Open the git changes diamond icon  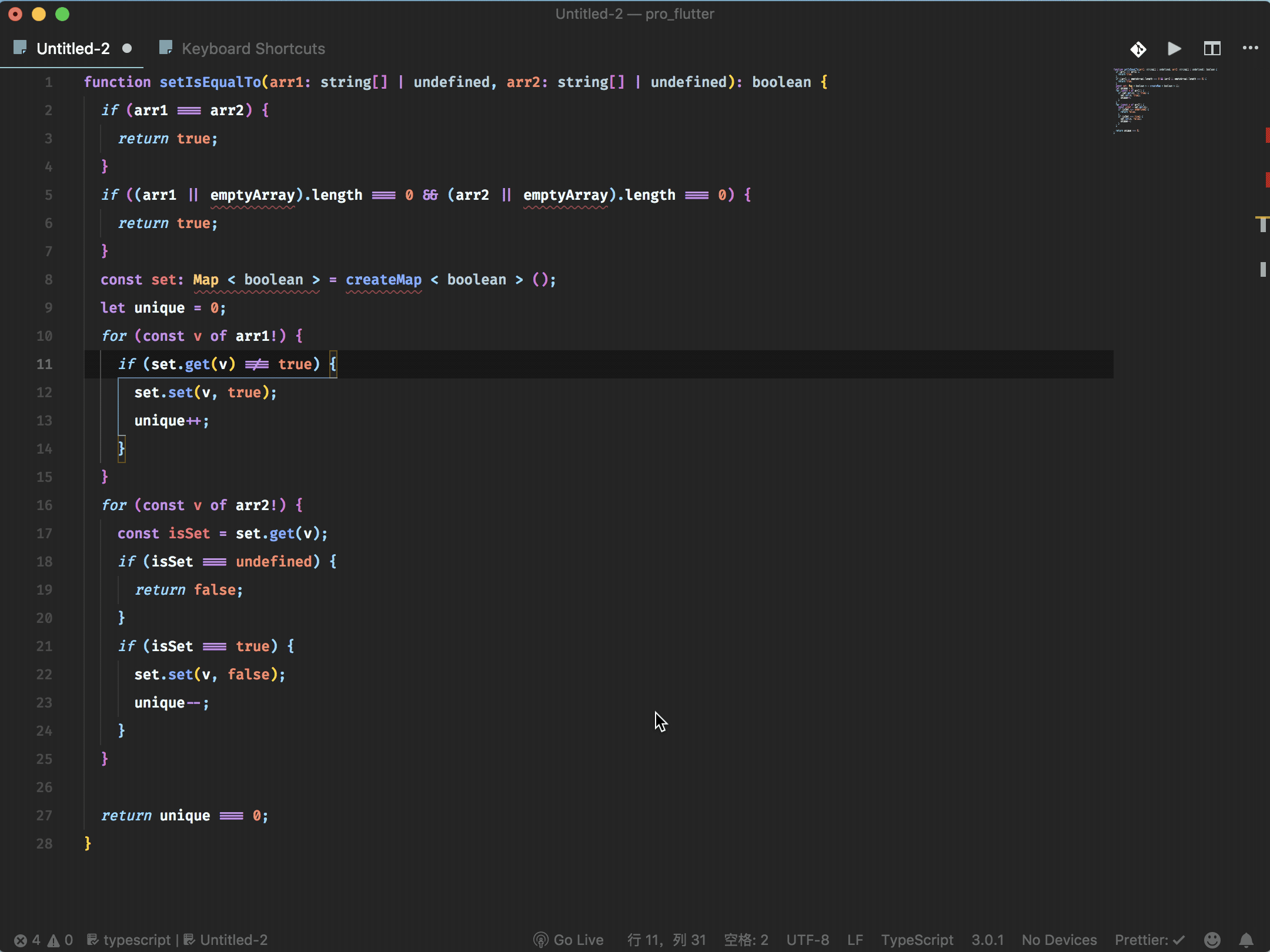click(1138, 49)
